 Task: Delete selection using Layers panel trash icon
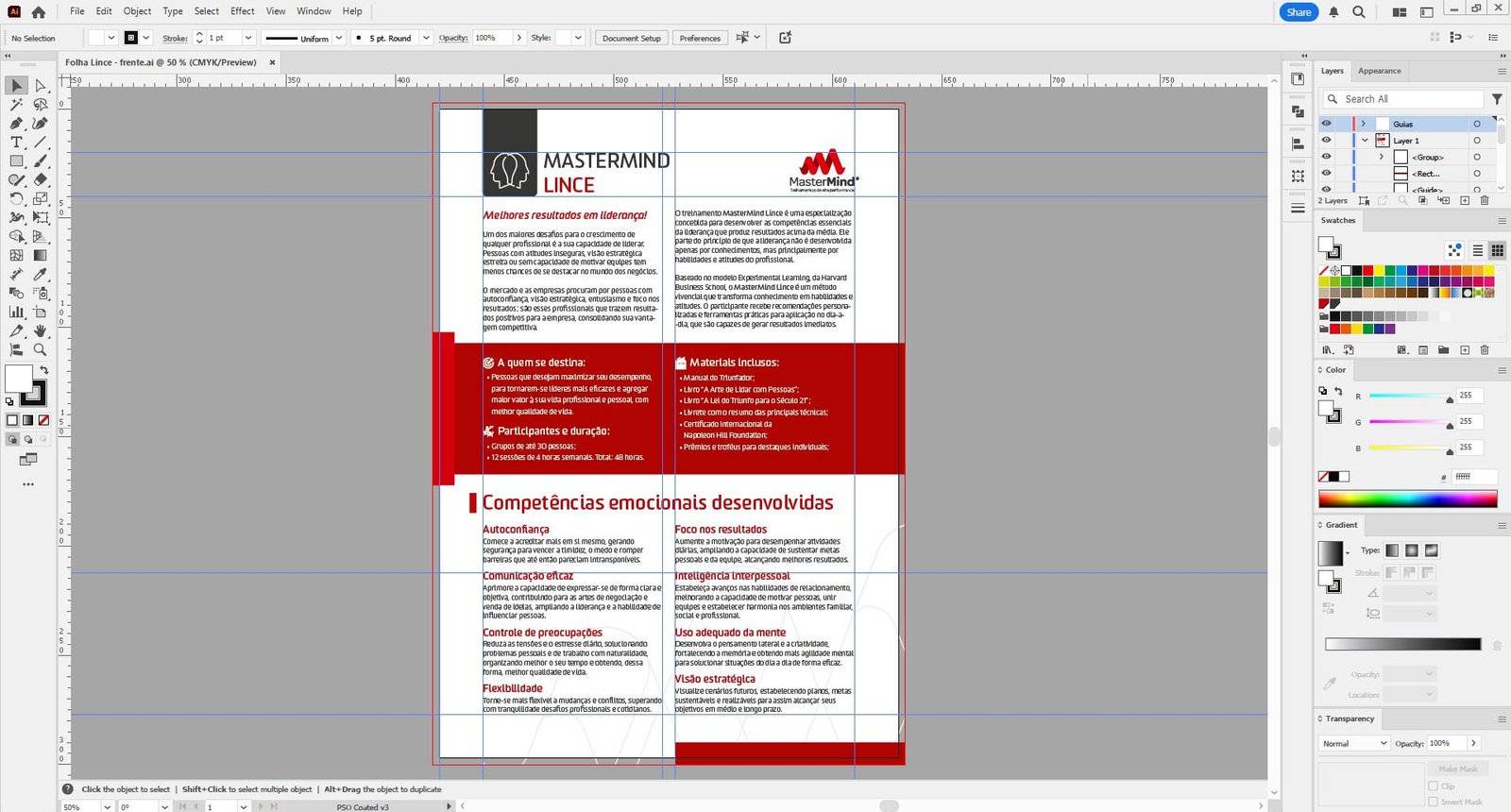[1485, 200]
